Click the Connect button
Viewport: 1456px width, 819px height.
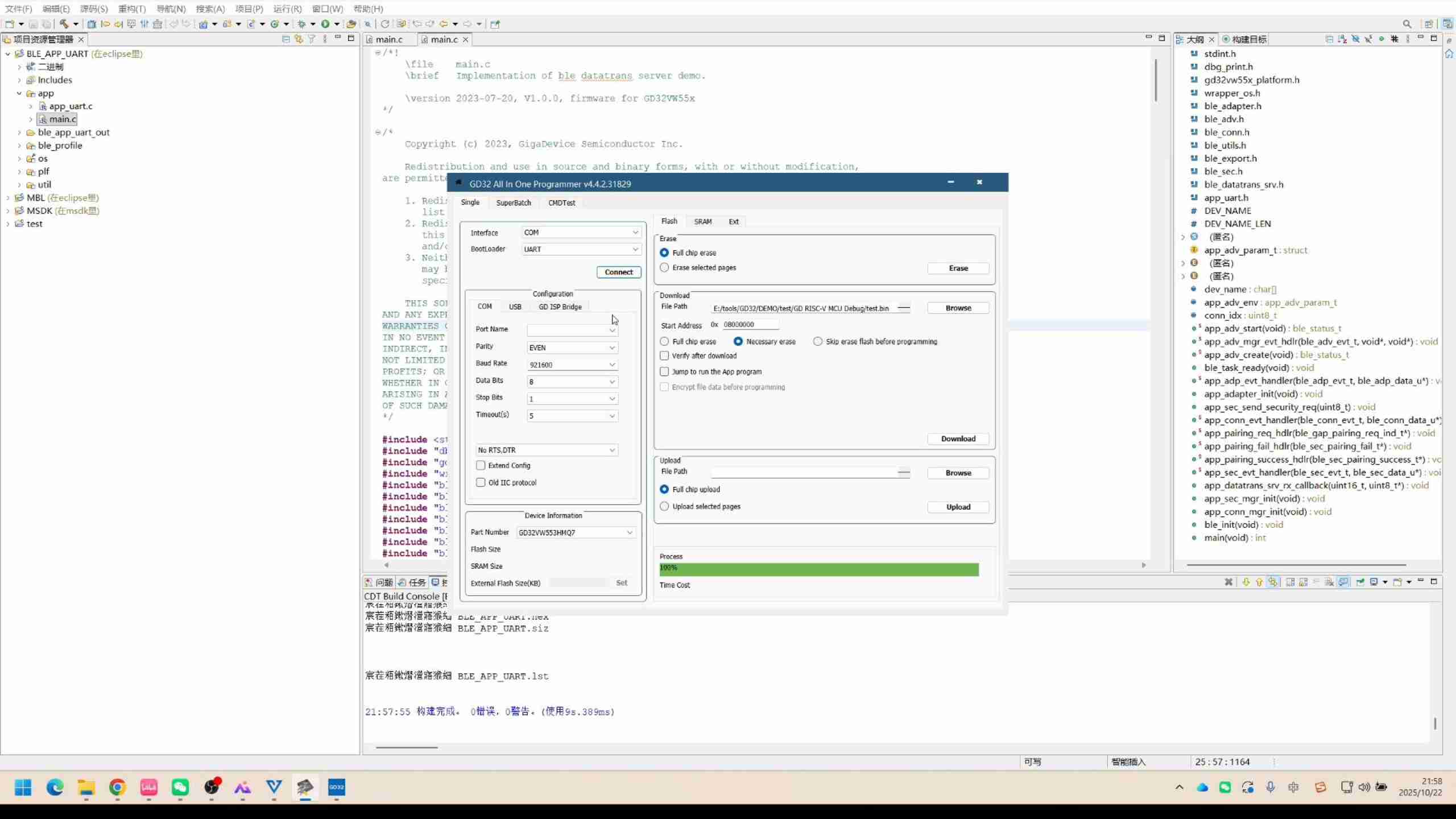(x=619, y=272)
